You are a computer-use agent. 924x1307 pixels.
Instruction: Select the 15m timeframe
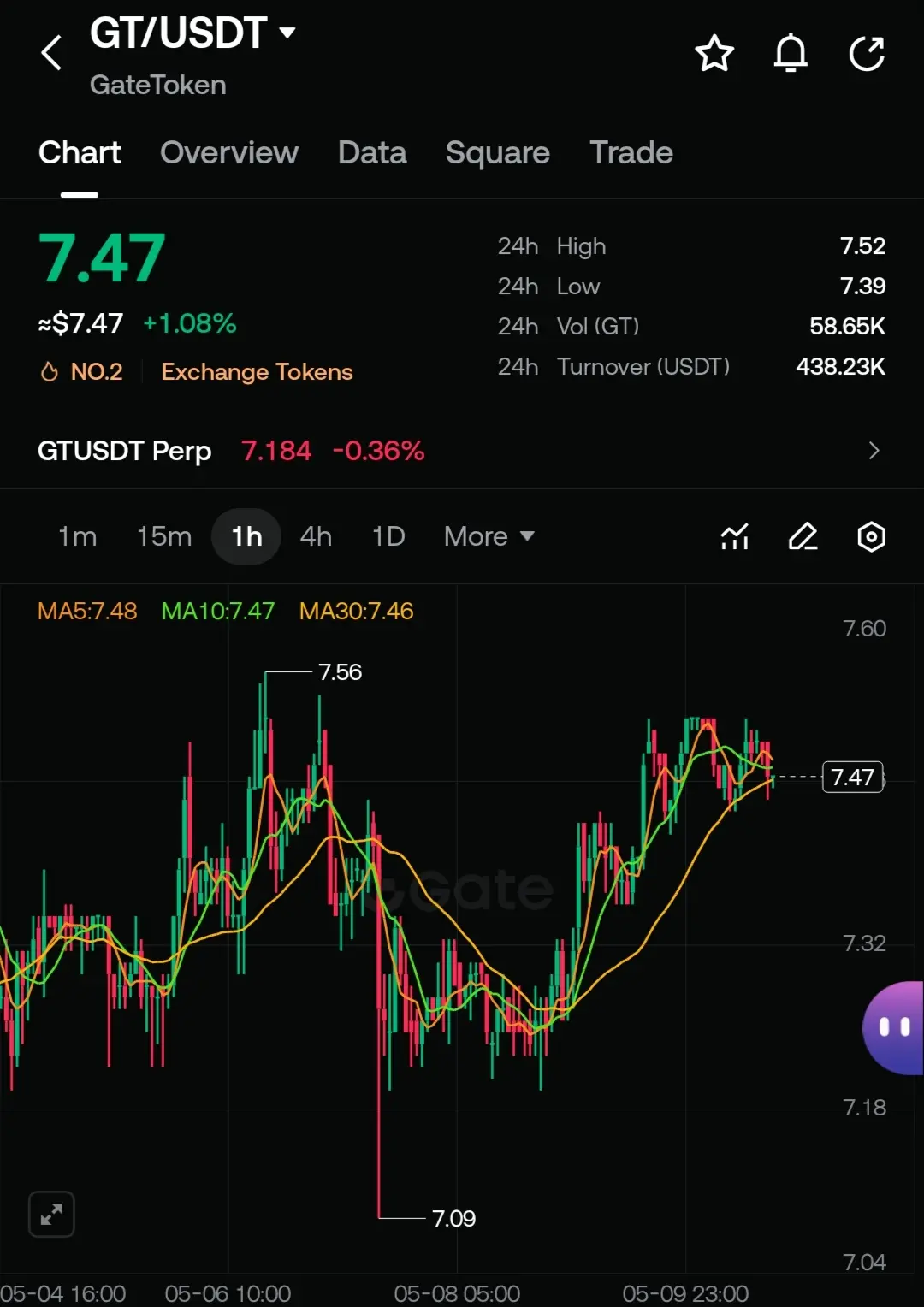(x=164, y=536)
